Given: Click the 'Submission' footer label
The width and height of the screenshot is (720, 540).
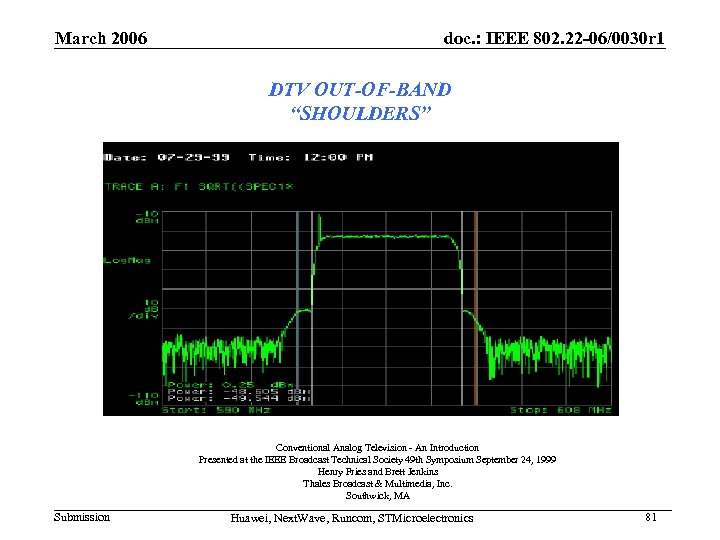Looking at the screenshot, I should (82, 517).
